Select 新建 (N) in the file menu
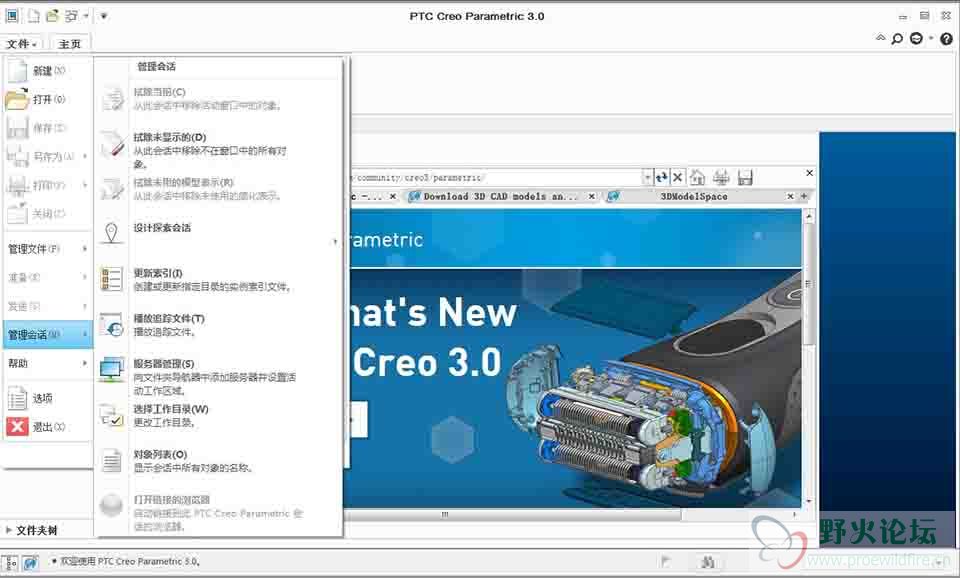 [x=48, y=70]
